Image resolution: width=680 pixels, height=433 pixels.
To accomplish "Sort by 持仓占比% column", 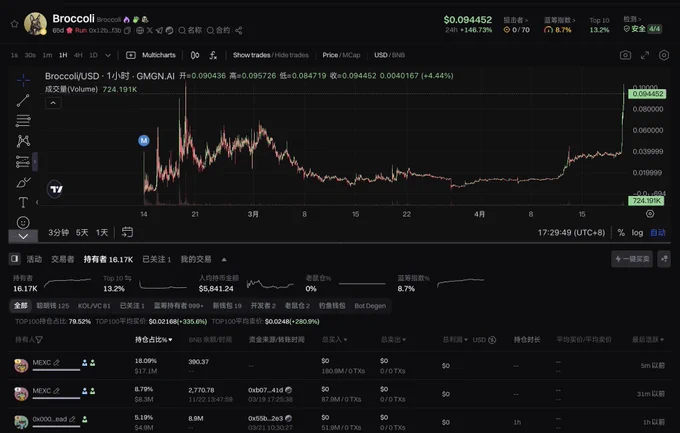I will [154, 339].
